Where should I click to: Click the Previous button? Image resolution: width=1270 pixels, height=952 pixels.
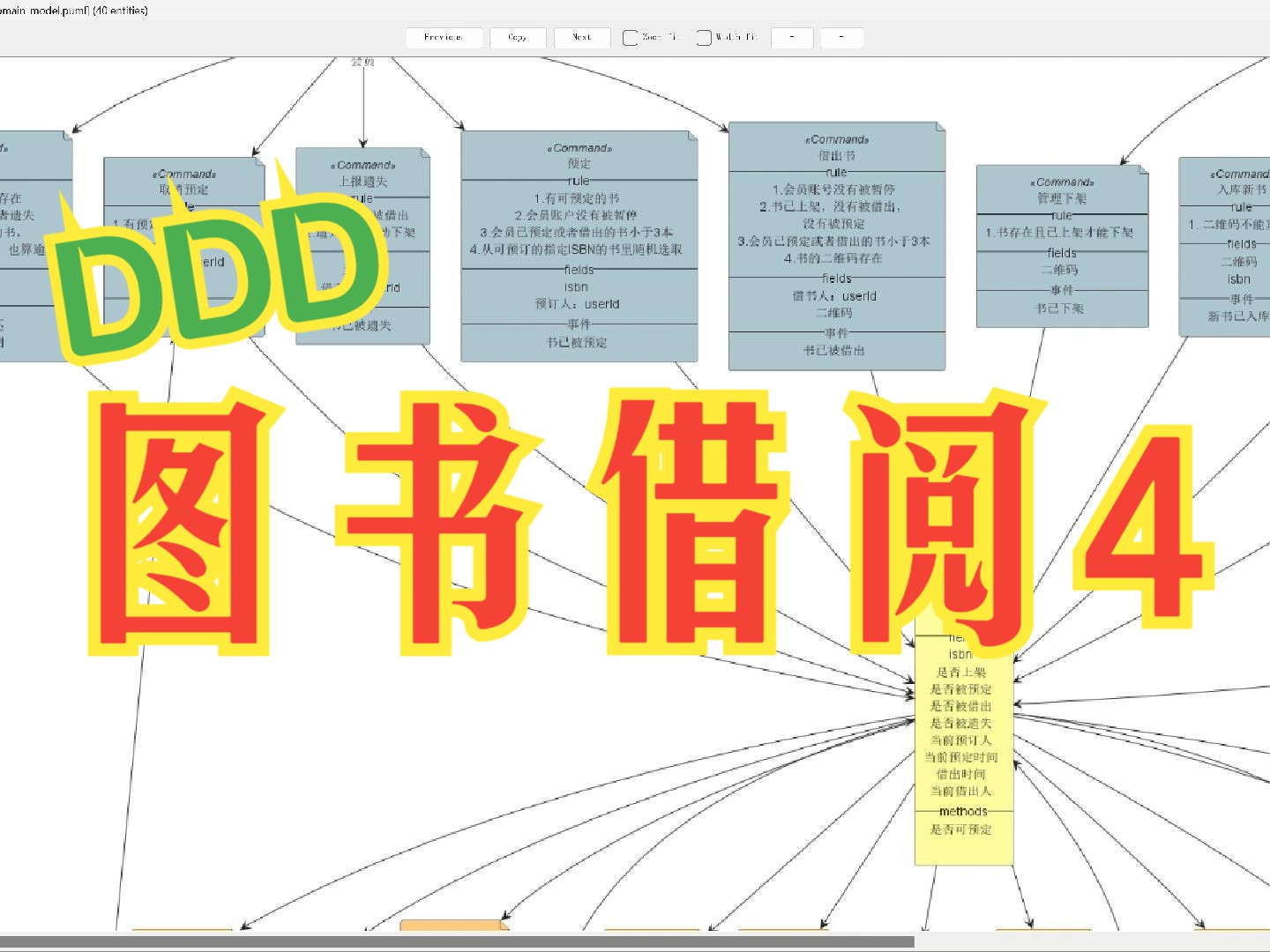click(x=444, y=37)
